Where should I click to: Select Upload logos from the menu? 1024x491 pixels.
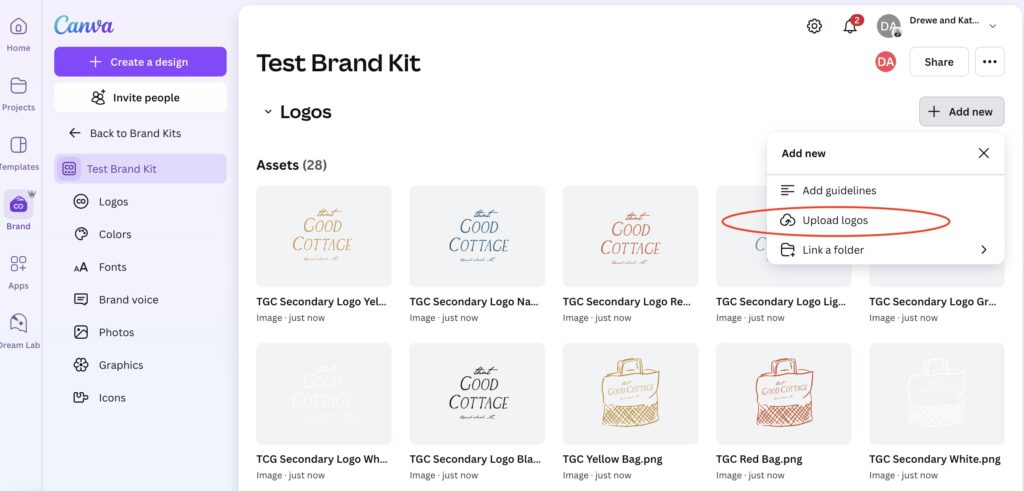(x=834, y=220)
